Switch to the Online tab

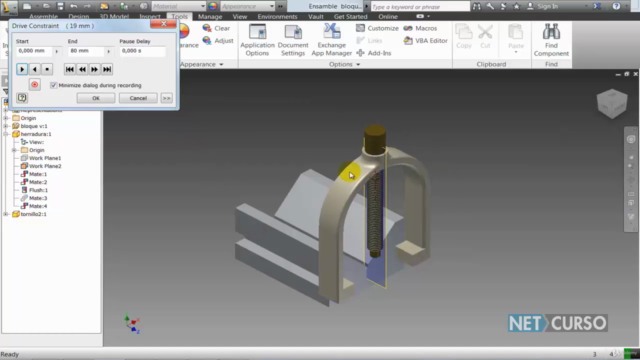click(388, 17)
